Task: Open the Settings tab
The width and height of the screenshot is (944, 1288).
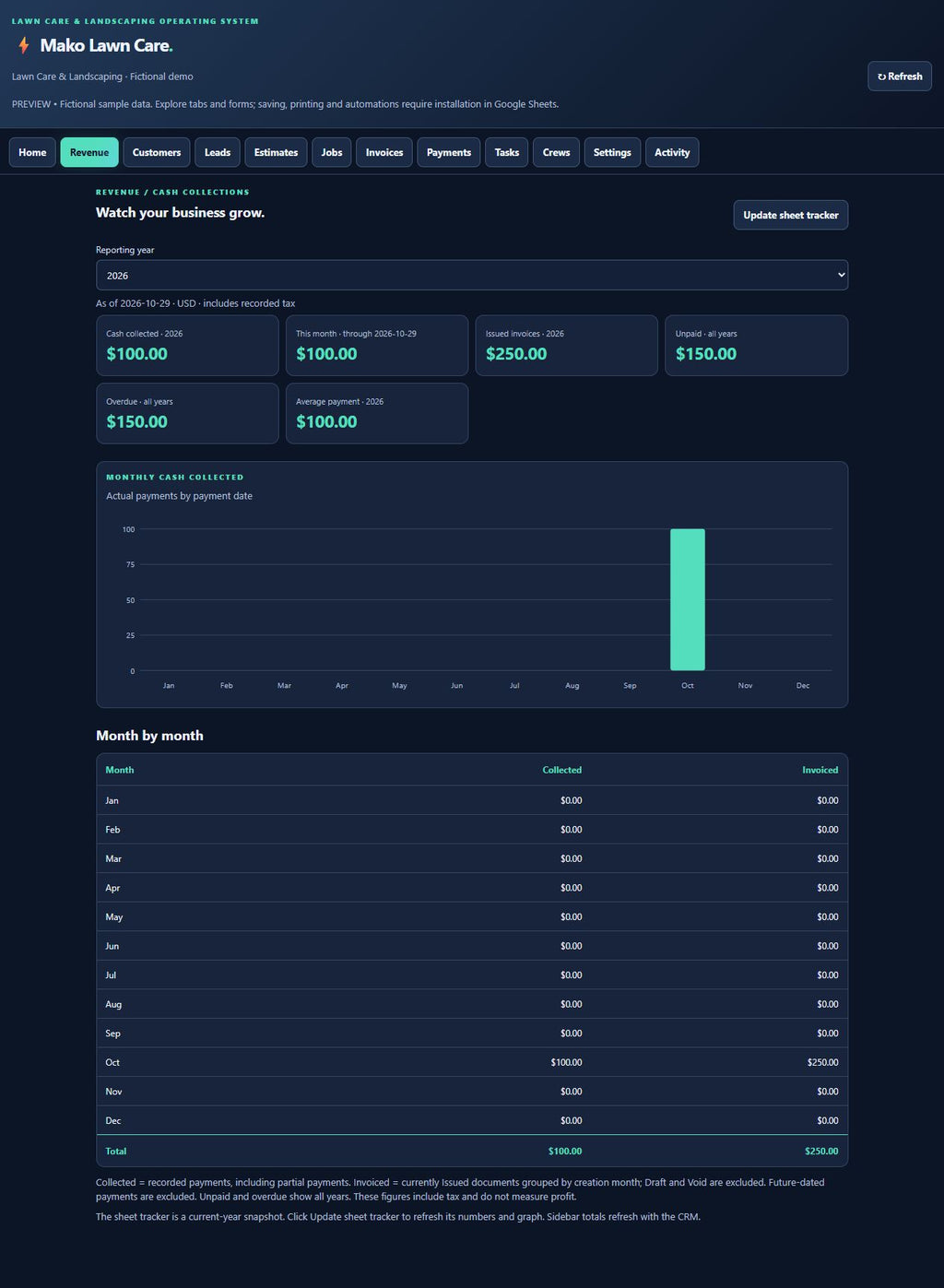Action: coord(612,152)
